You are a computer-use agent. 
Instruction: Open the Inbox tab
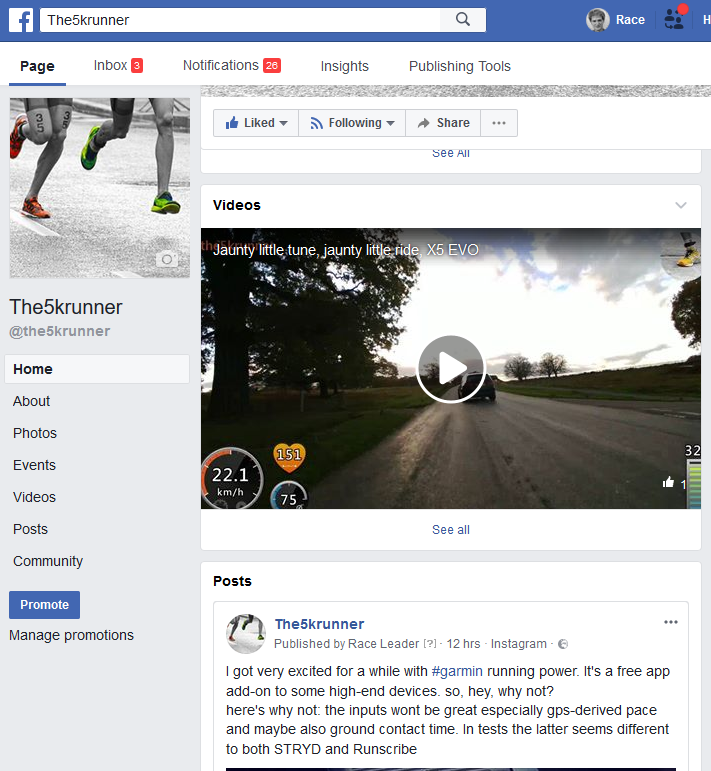pos(118,65)
